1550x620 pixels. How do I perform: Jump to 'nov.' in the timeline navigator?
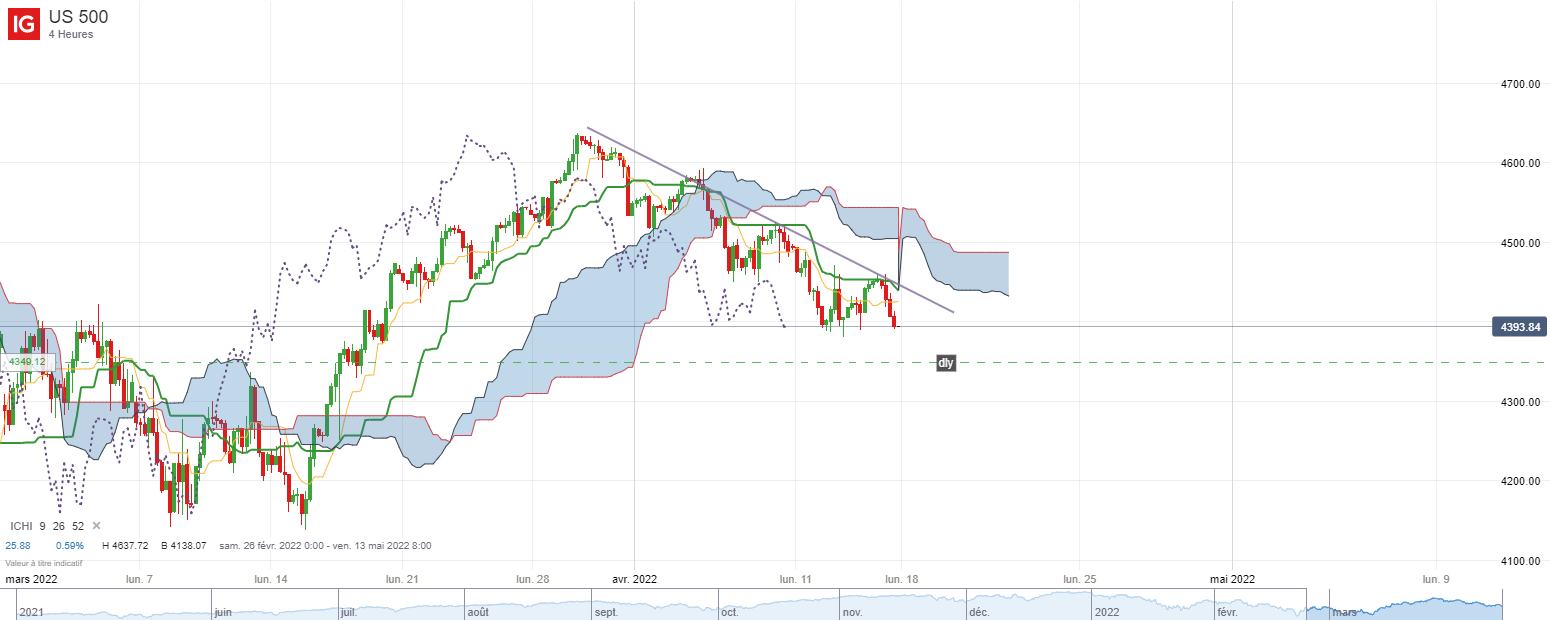point(852,611)
